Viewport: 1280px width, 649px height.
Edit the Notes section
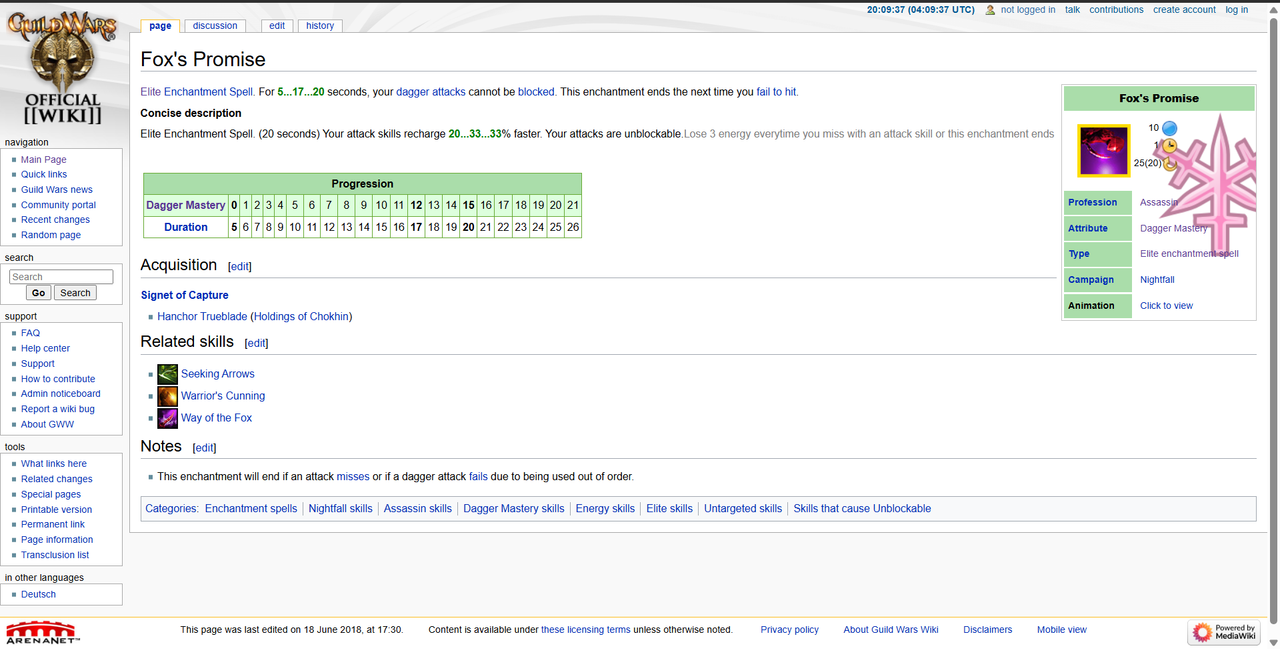pyautogui.click(x=204, y=448)
